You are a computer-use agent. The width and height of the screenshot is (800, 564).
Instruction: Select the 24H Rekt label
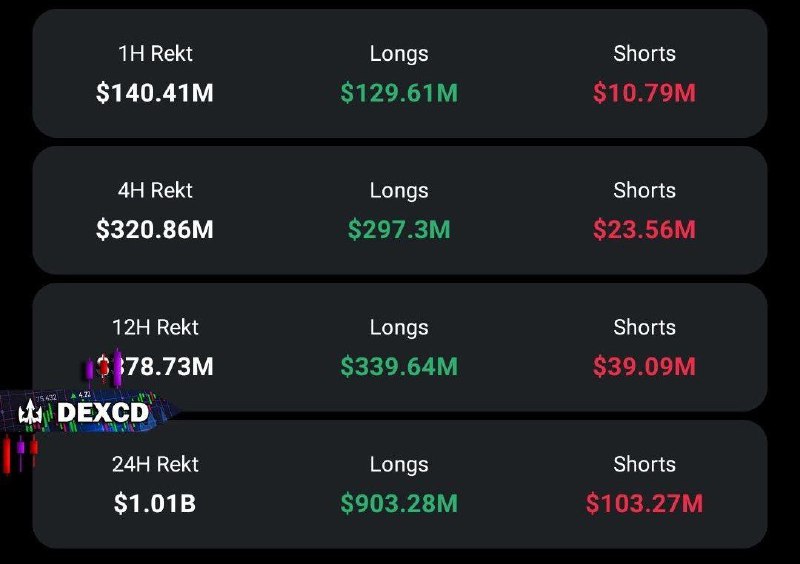point(155,464)
